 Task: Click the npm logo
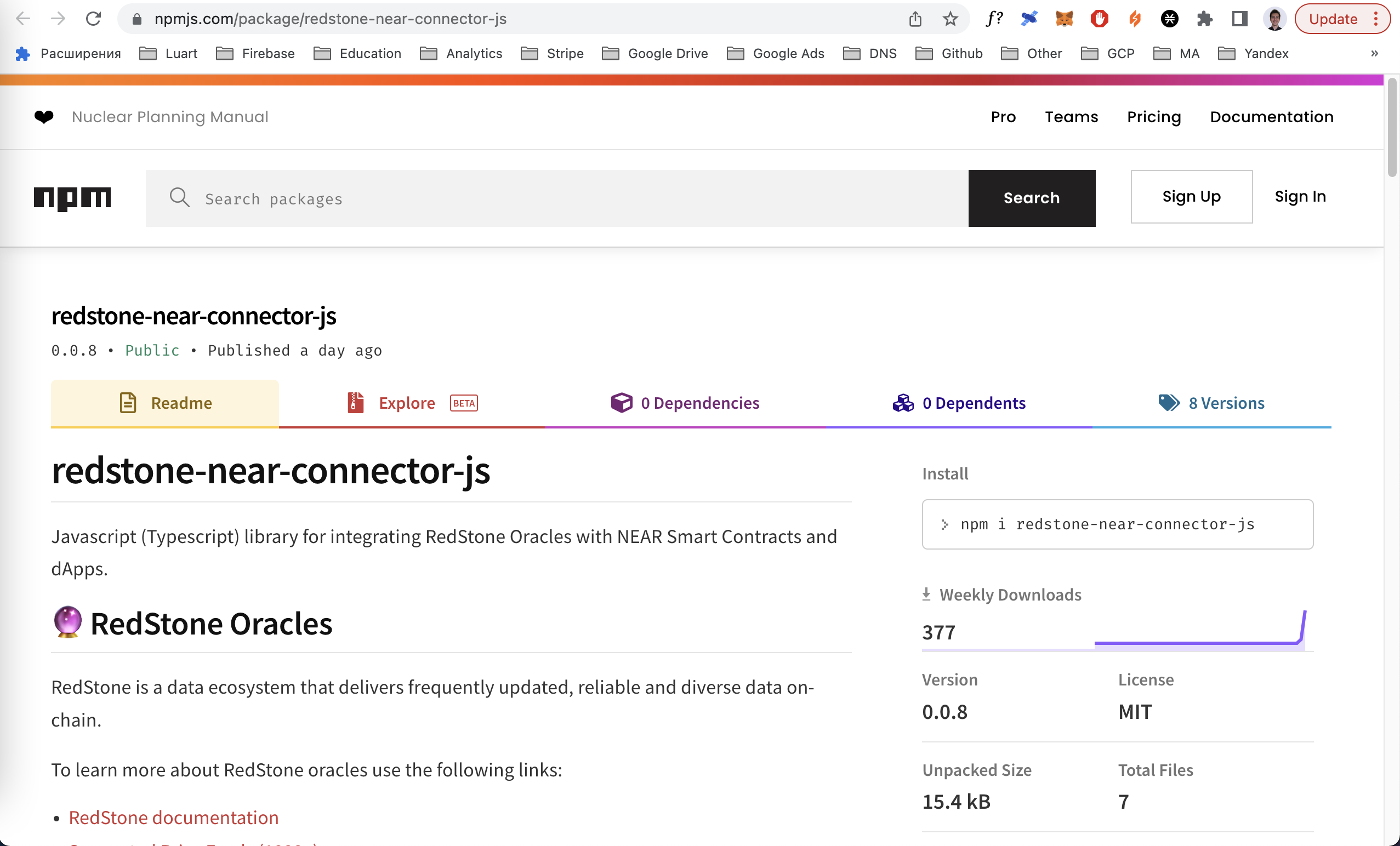point(72,198)
